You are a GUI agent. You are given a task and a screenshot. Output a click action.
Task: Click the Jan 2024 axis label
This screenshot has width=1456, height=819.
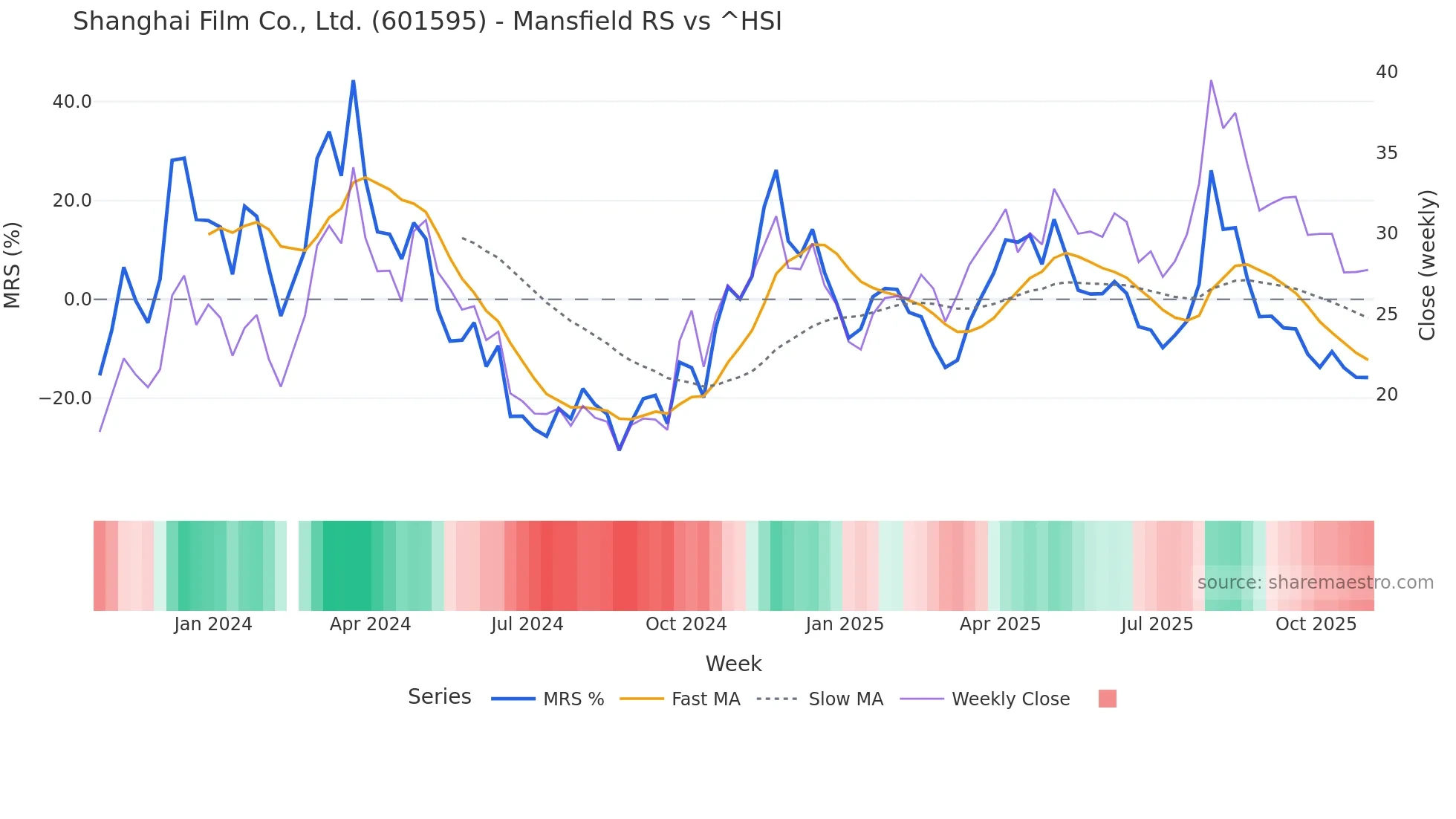[x=213, y=624]
